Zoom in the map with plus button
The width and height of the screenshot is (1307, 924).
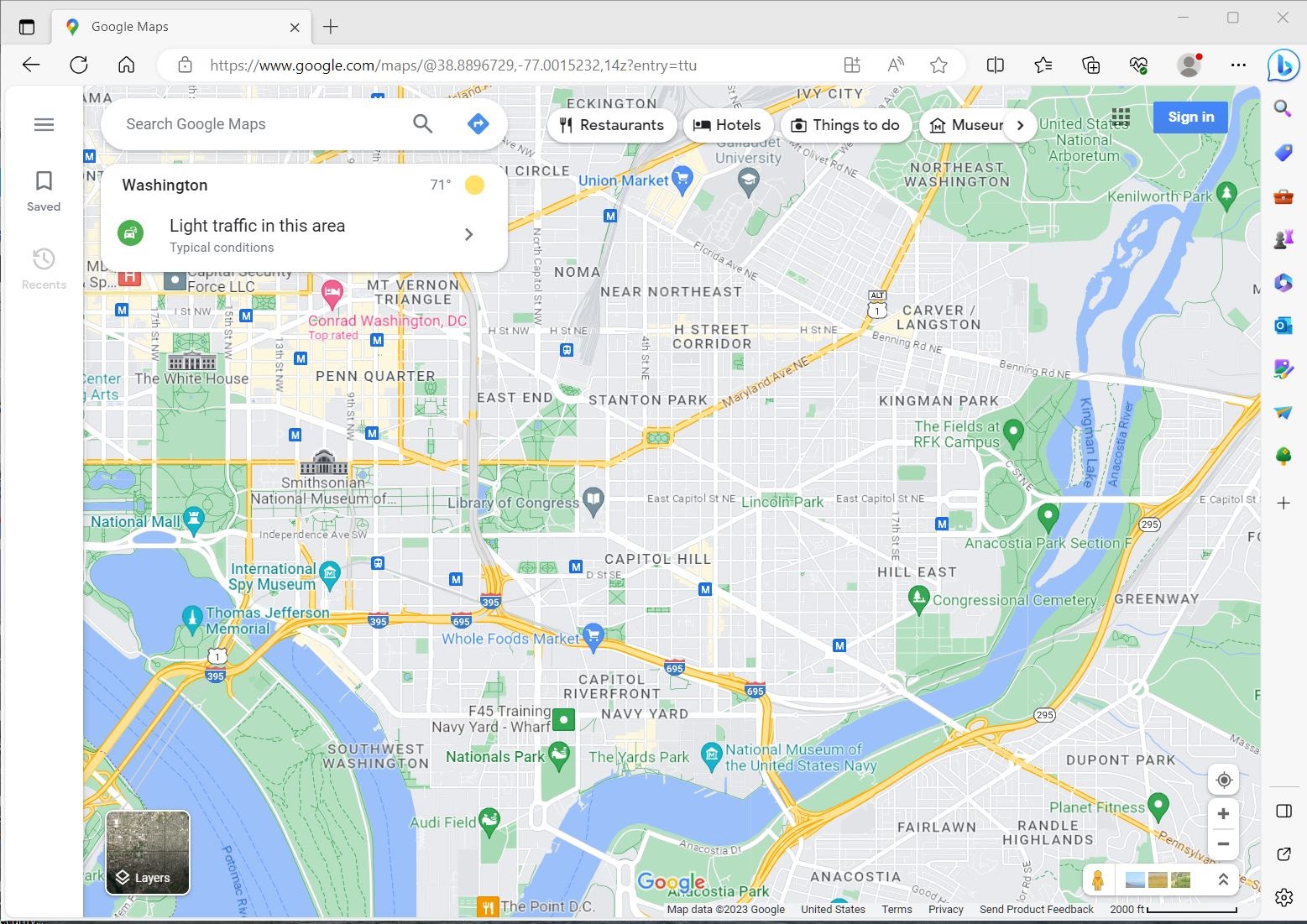(1224, 814)
